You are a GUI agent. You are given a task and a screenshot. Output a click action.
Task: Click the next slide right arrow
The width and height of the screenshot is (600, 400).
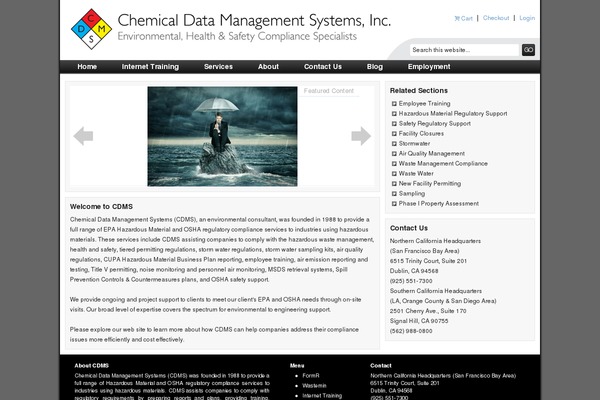tap(361, 136)
